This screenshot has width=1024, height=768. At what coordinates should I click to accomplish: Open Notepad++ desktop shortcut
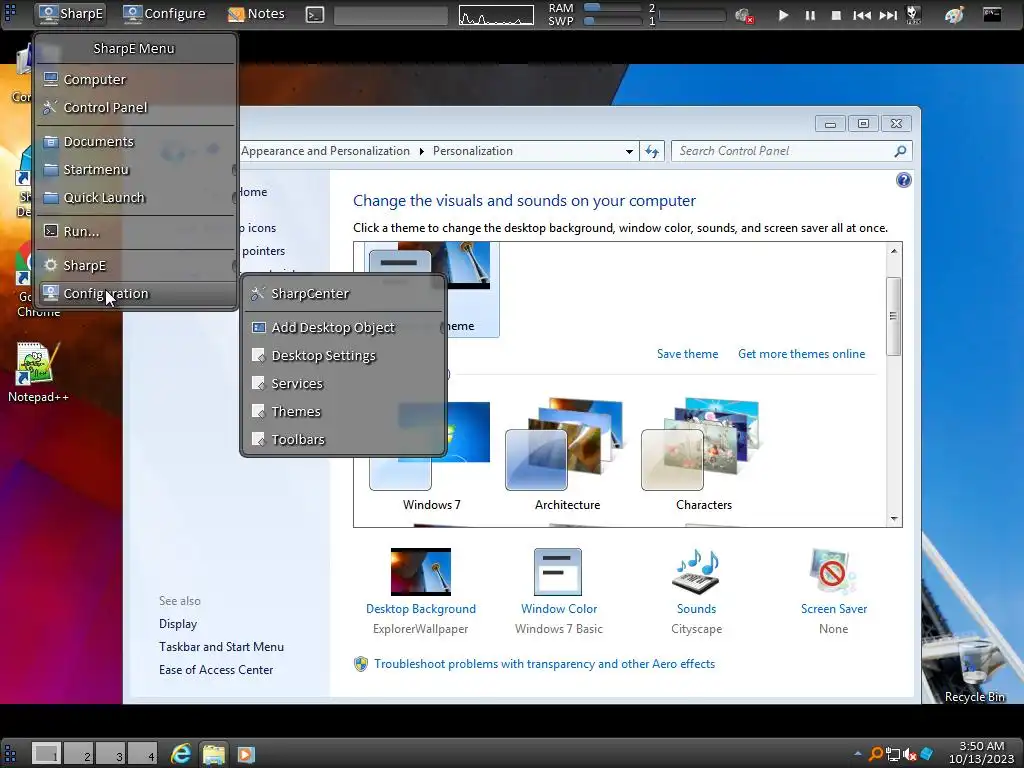[38, 372]
